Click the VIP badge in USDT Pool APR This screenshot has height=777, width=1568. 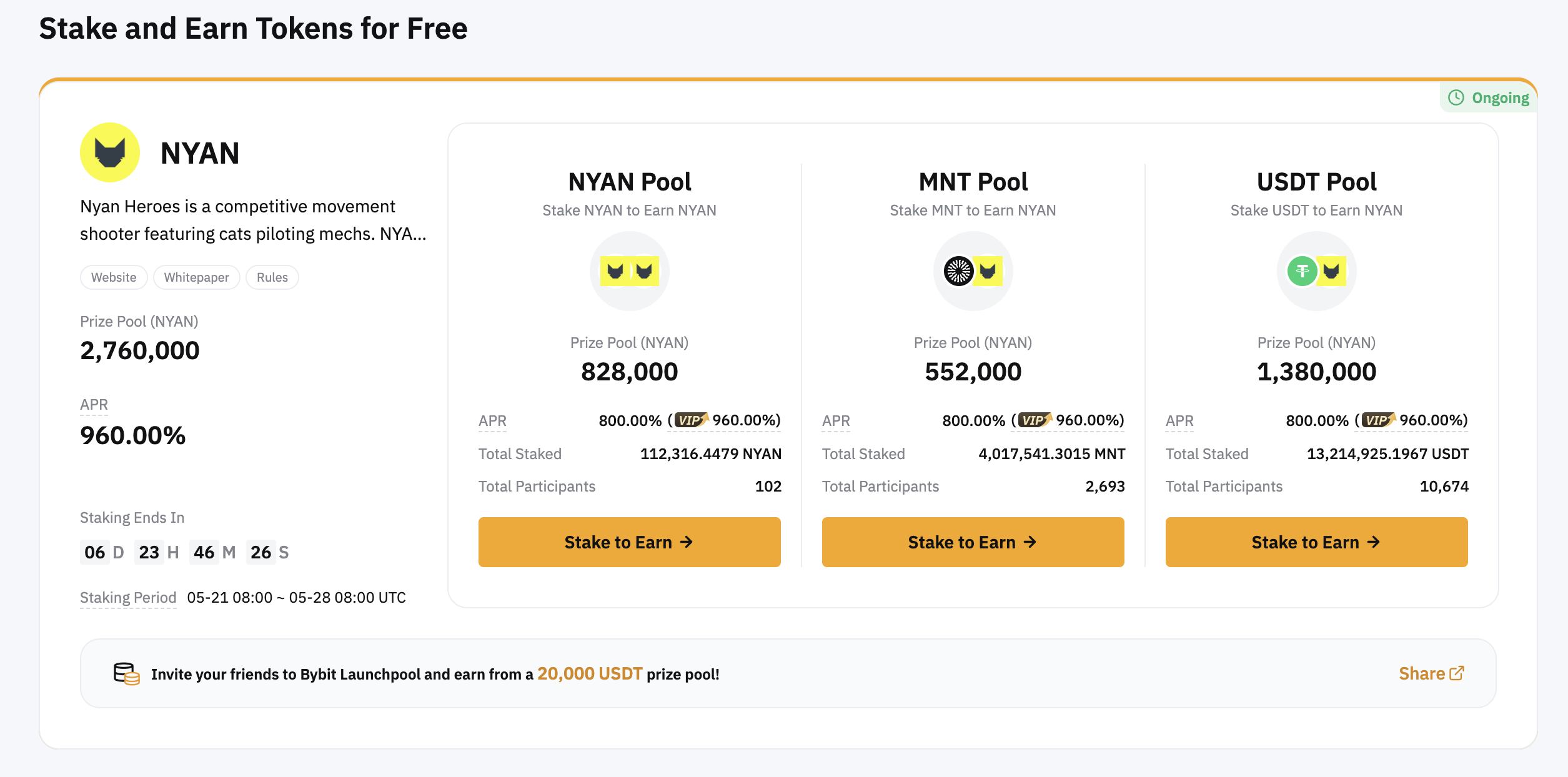(x=1378, y=420)
